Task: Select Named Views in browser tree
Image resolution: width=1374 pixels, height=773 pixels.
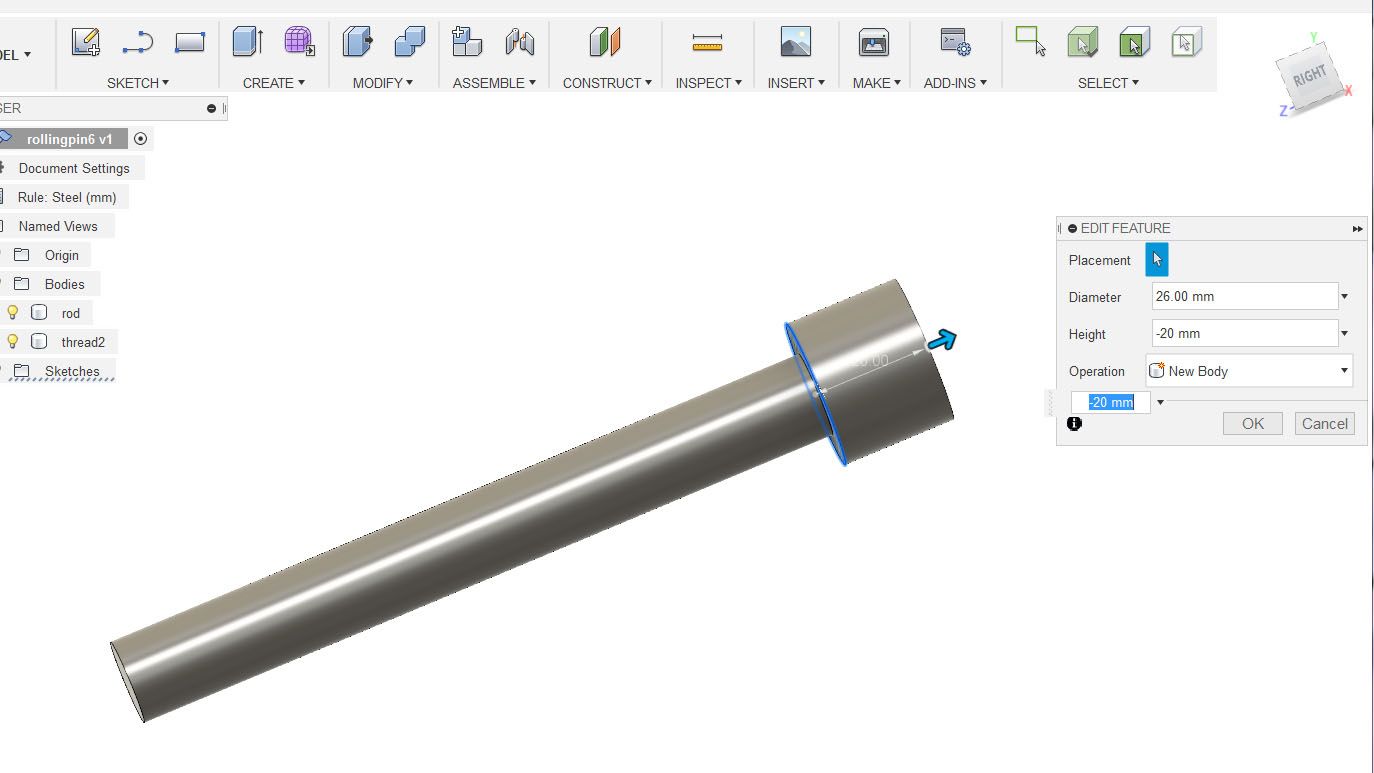Action: click(58, 226)
